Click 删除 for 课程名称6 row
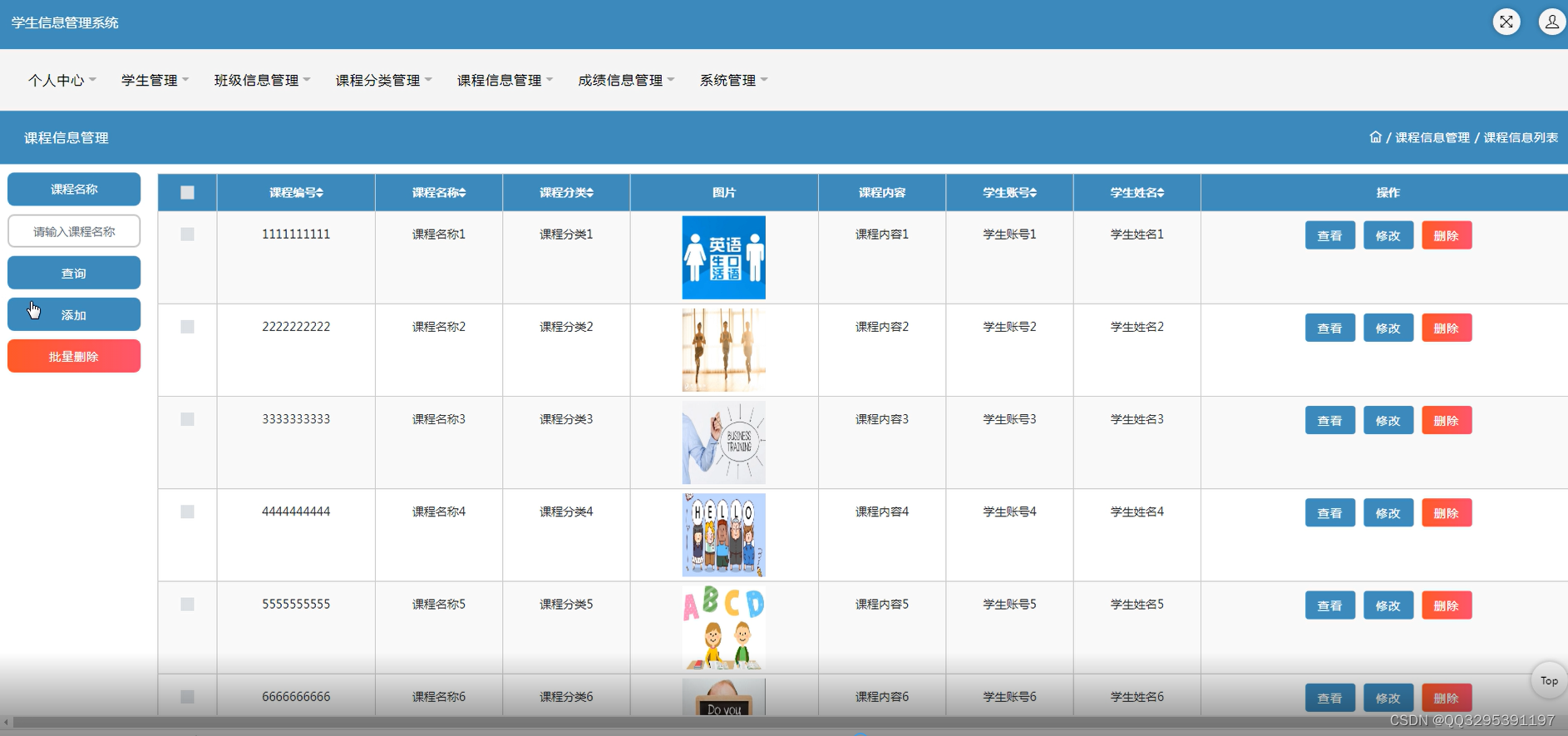 [x=1446, y=698]
